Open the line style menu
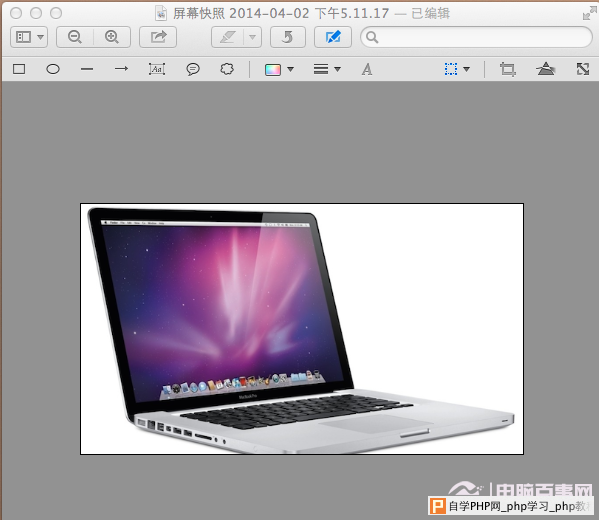The image size is (599, 520). click(x=321, y=69)
